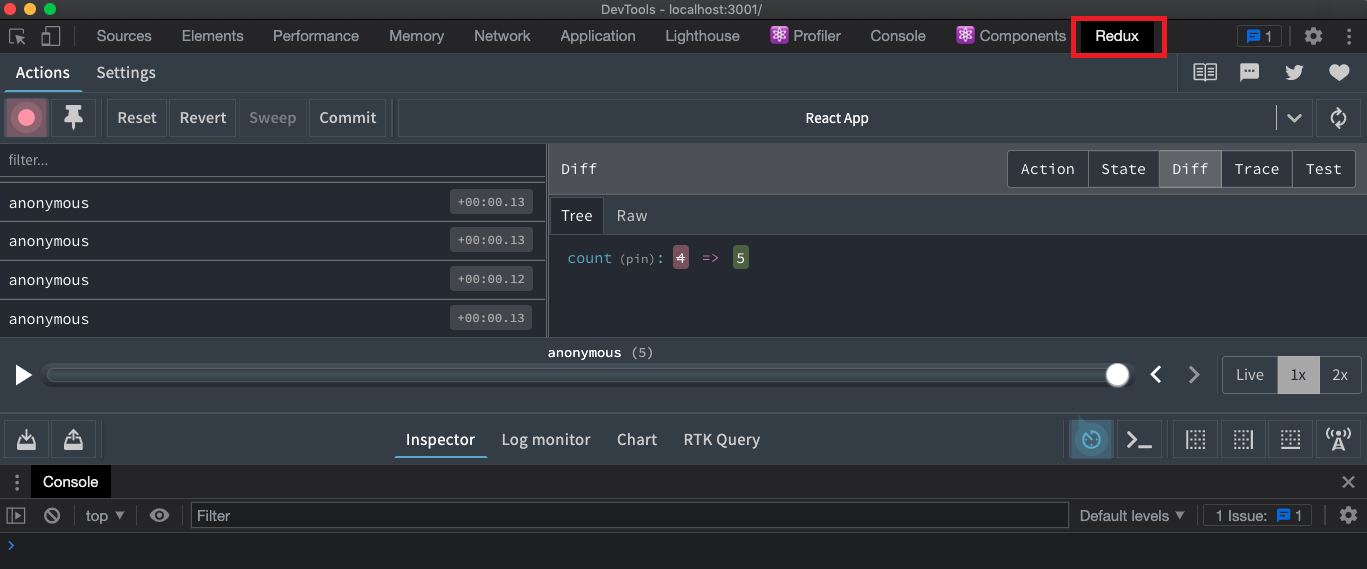Select the inspect element cursor icon

click(17, 36)
